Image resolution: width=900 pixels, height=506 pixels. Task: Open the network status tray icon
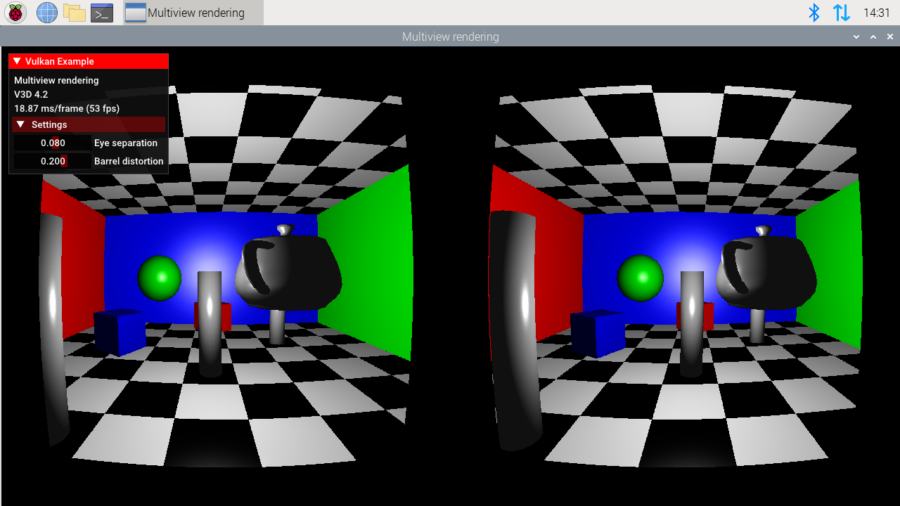[841, 13]
